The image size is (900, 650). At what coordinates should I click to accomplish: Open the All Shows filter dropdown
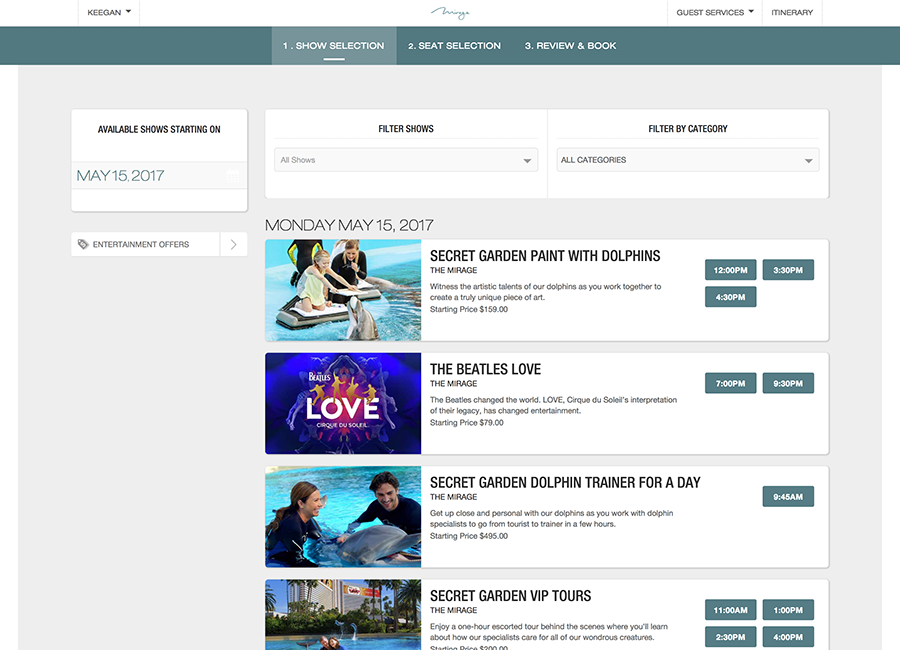pos(406,160)
